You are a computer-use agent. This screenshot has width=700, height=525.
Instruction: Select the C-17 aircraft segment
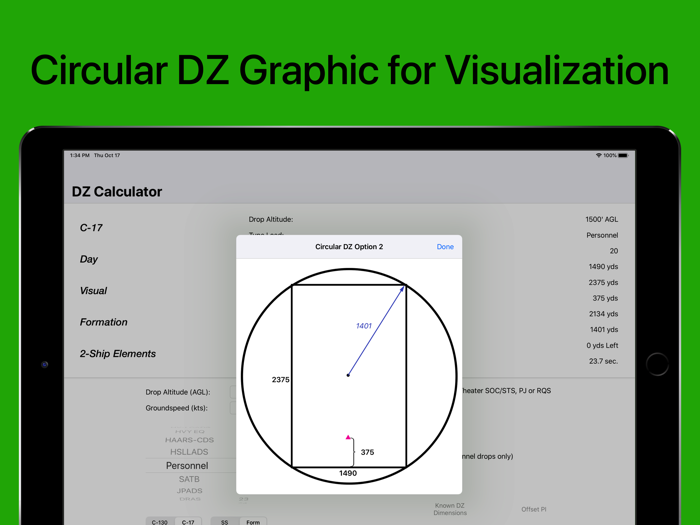(188, 521)
